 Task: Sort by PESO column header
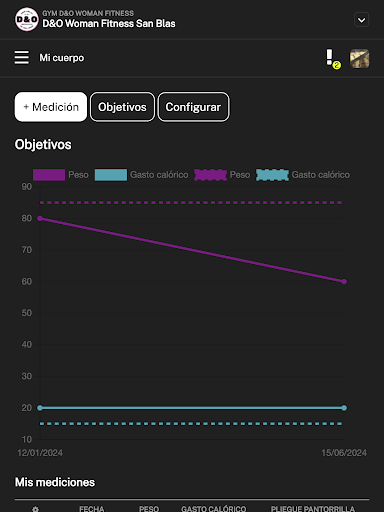[149, 509]
